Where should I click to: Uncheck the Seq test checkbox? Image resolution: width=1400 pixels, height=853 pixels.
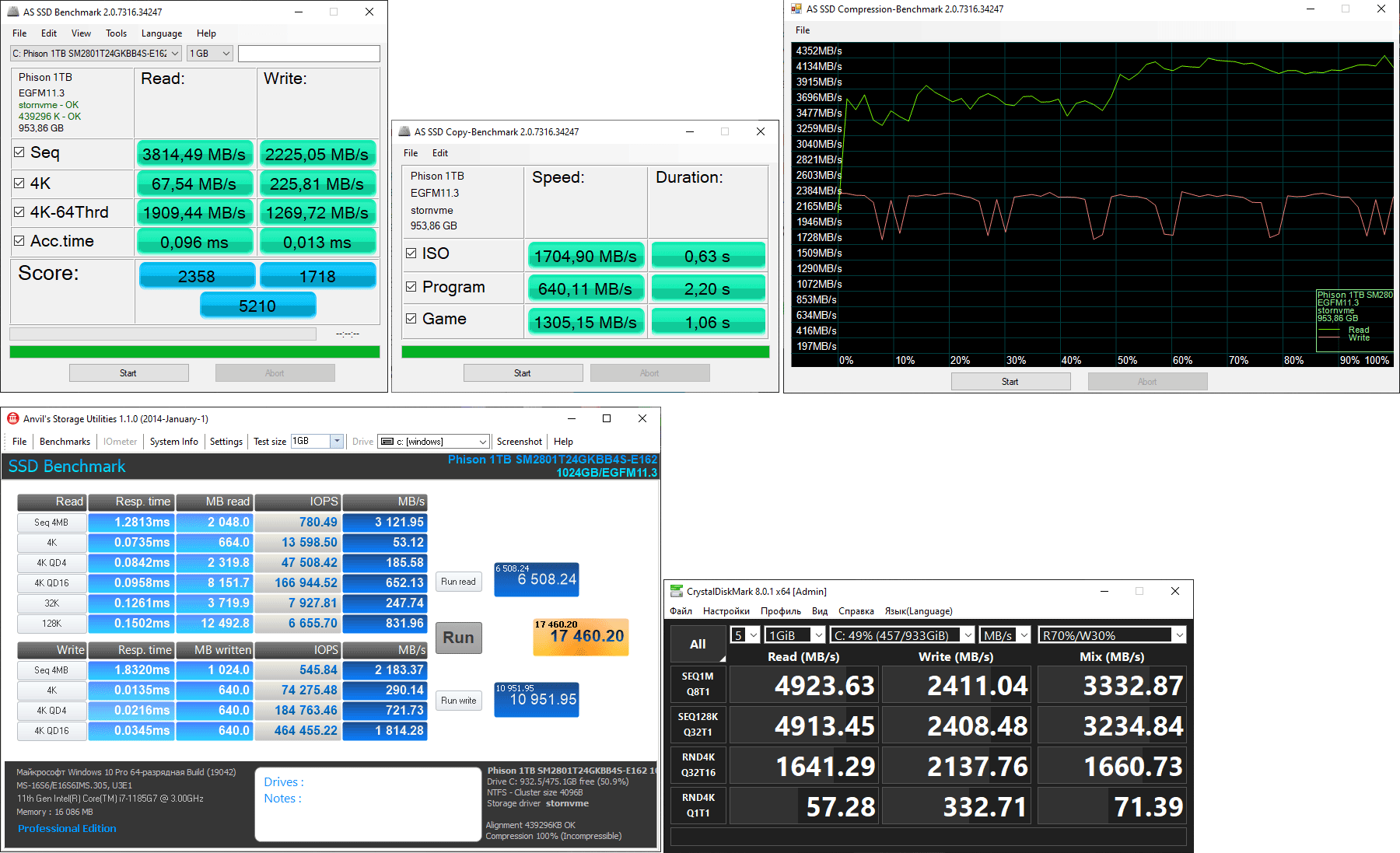pyautogui.click(x=19, y=152)
